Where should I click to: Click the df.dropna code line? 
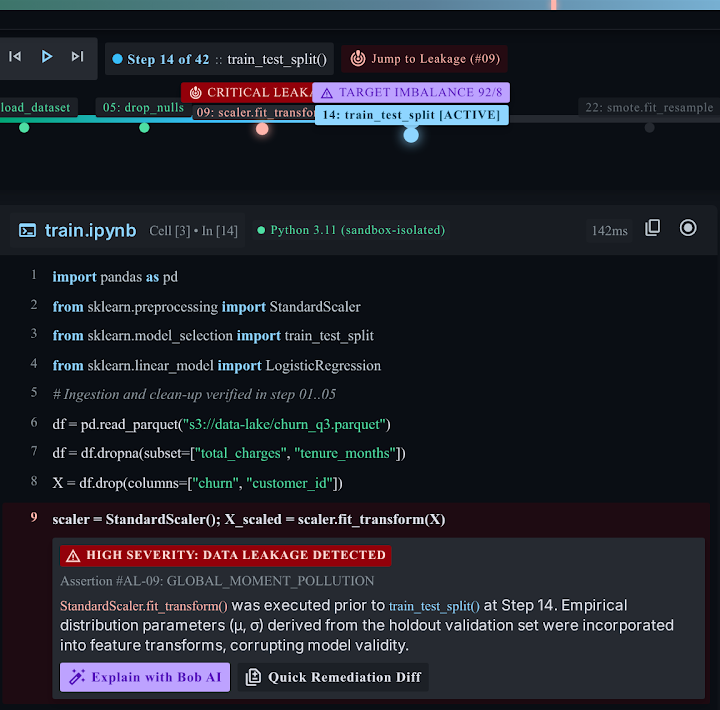(x=229, y=453)
